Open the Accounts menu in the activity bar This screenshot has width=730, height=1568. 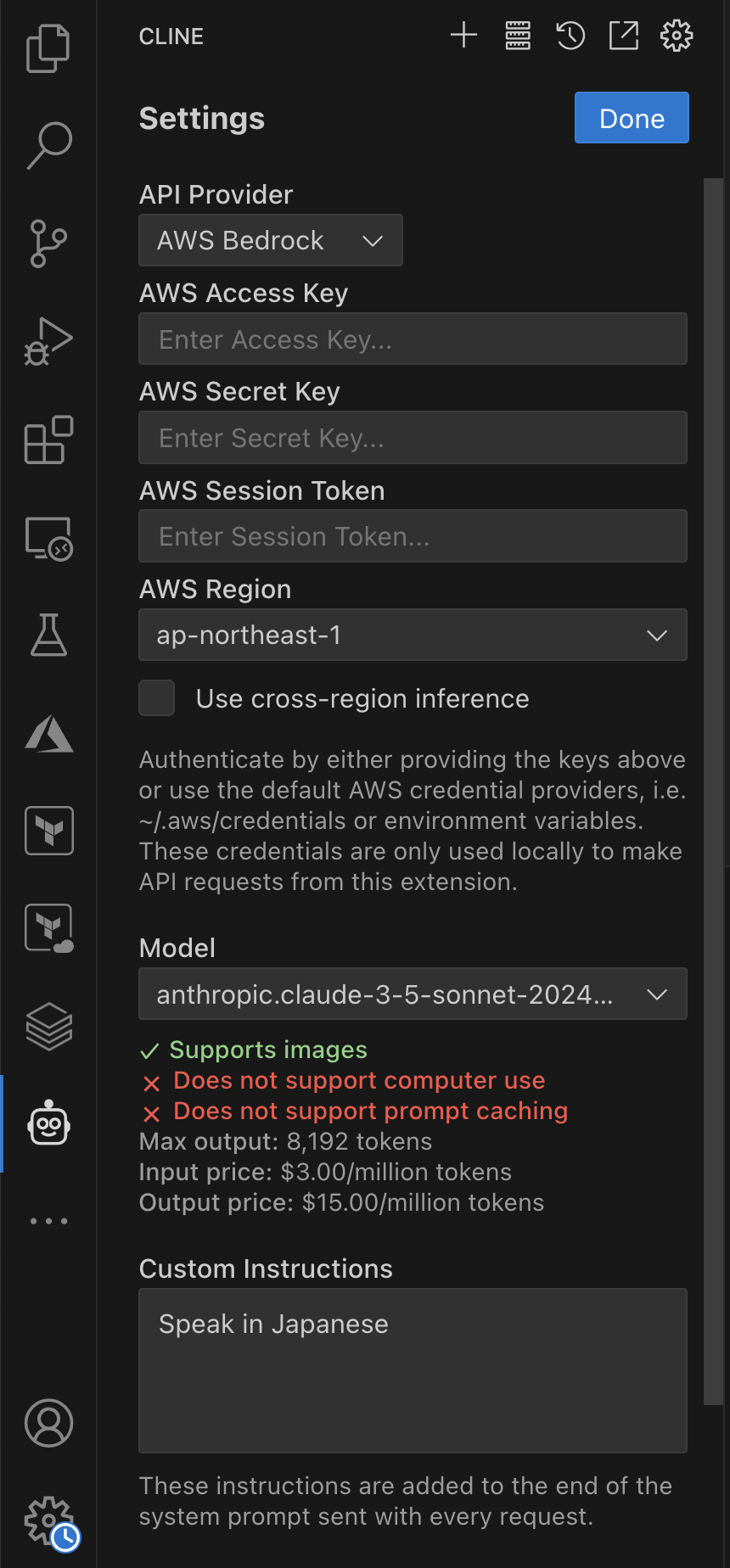48,1424
